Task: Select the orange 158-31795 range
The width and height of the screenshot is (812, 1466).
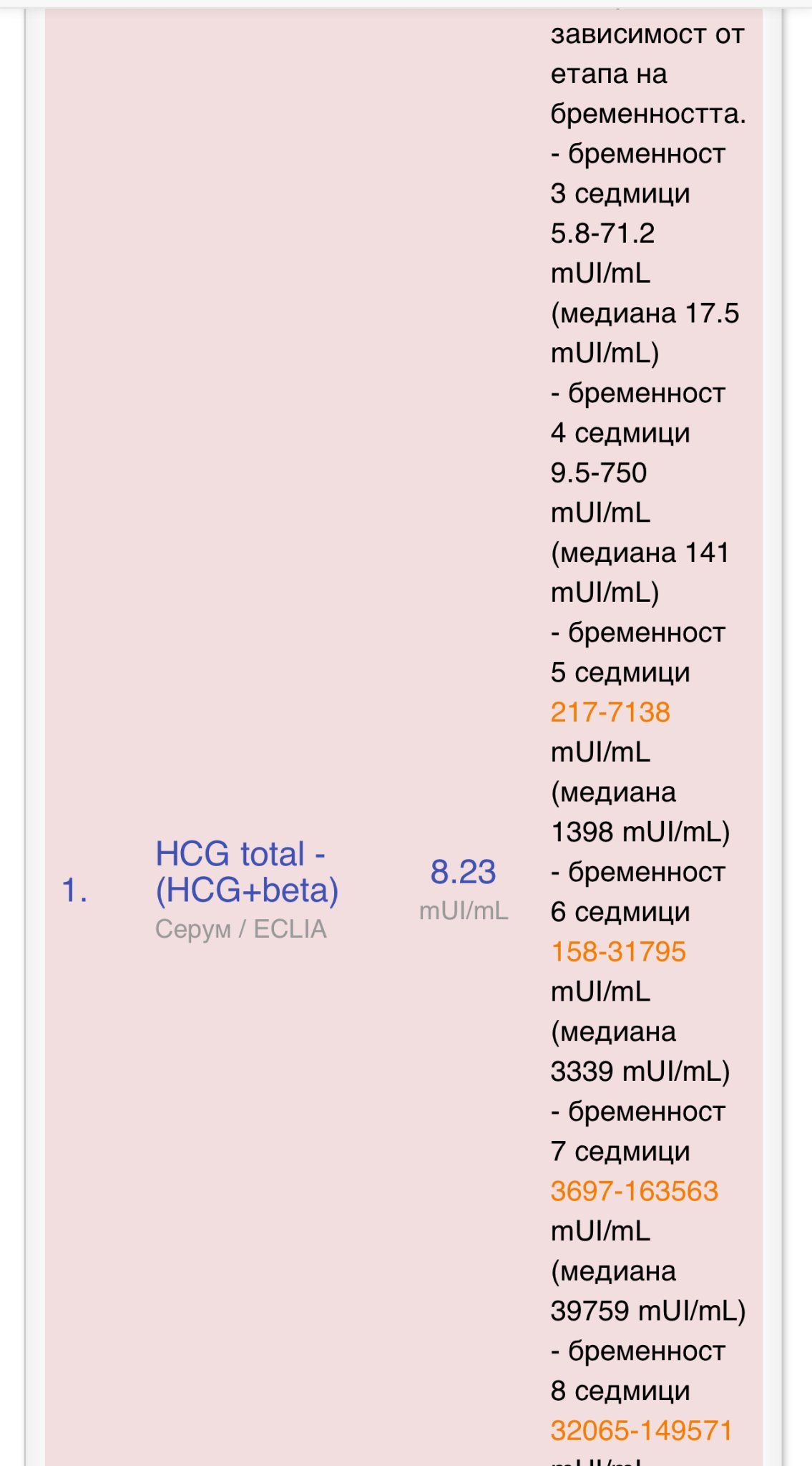Action: pyautogui.click(x=618, y=951)
